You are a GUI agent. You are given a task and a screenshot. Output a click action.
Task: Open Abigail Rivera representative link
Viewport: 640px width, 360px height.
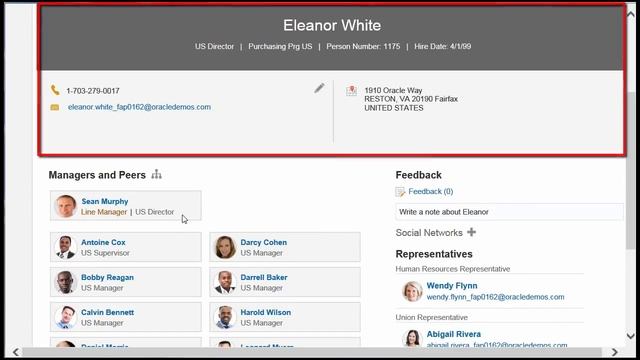pyautogui.click(x=453, y=334)
